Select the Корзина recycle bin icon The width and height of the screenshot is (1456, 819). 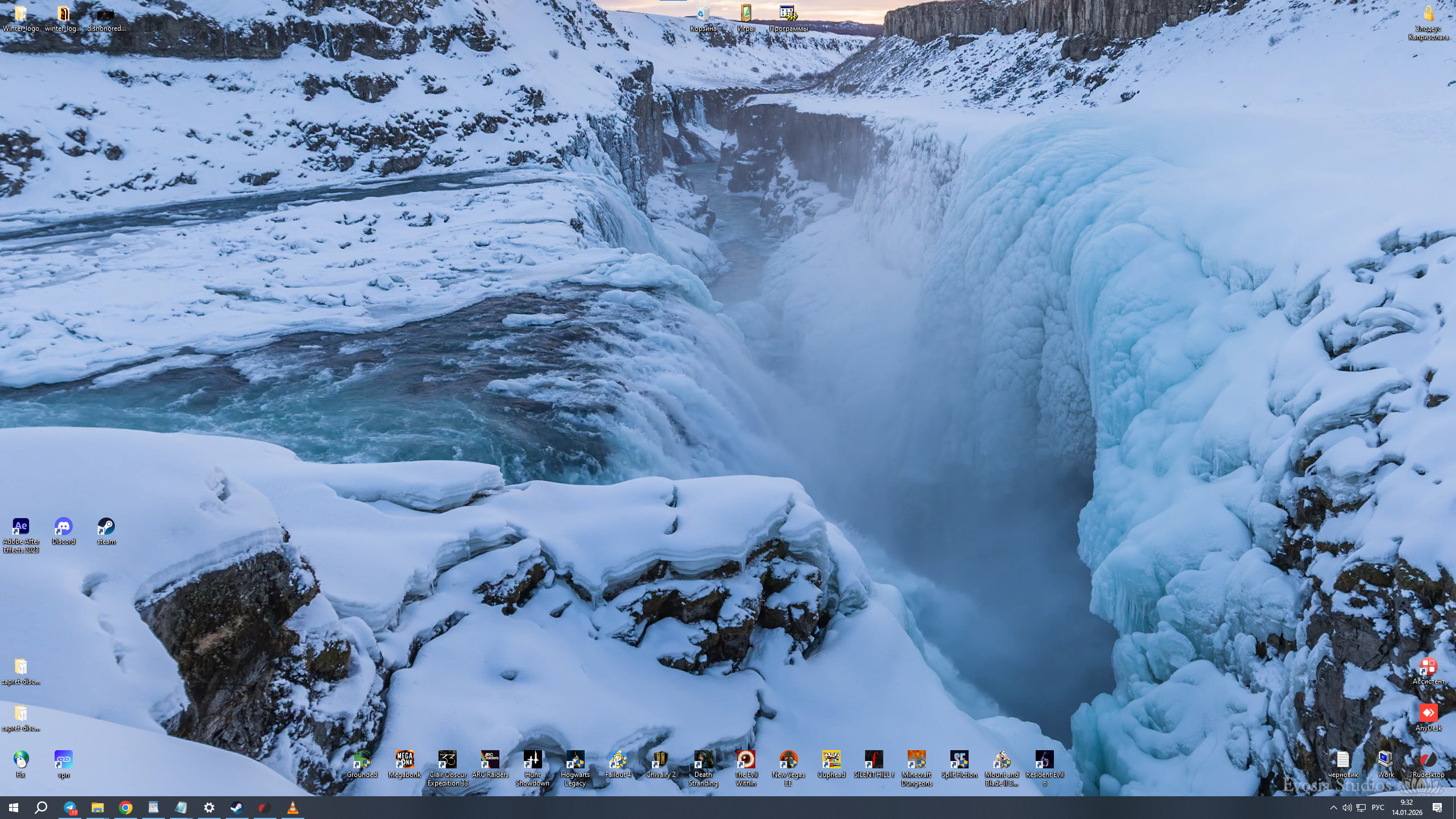point(703,14)
